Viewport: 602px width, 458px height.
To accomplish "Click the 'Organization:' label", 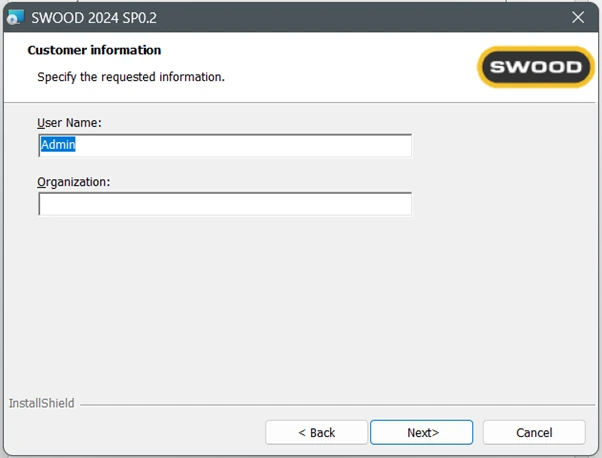I will (73, 182).
